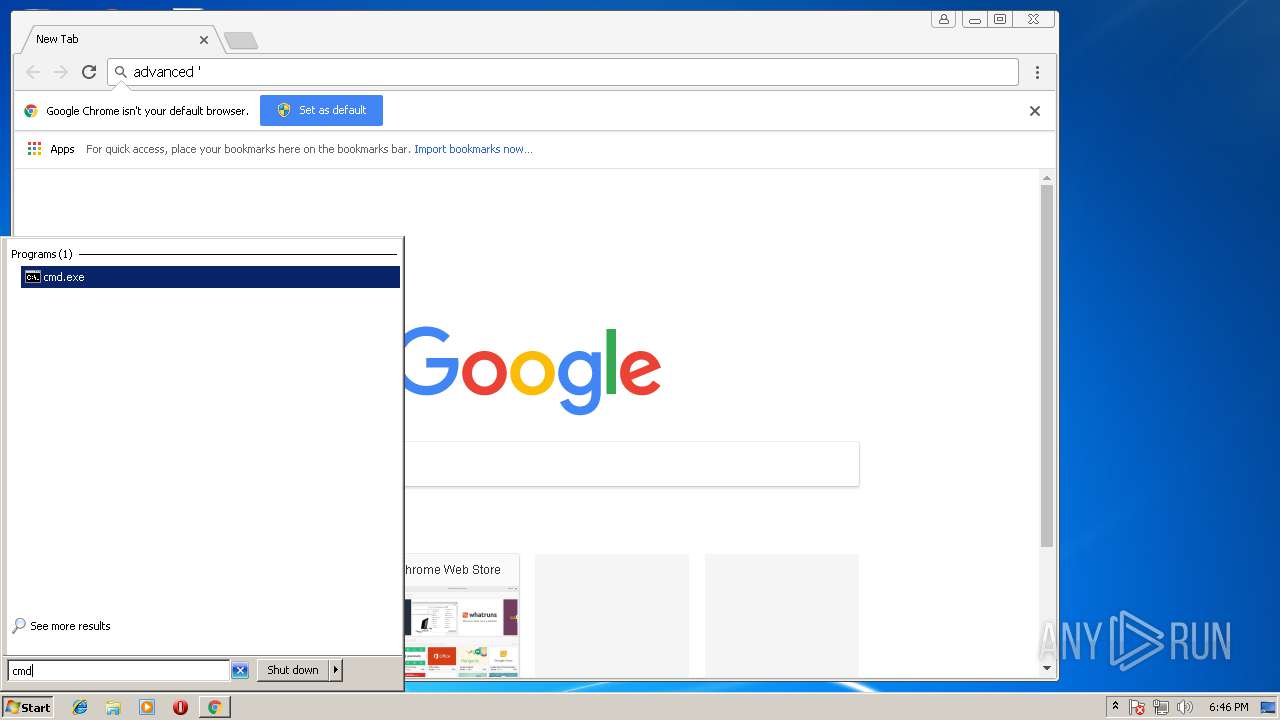The height and width of the screenshot is (720, 1280).
Task: Click Import bookmarks now link
Action: point(473,149)
